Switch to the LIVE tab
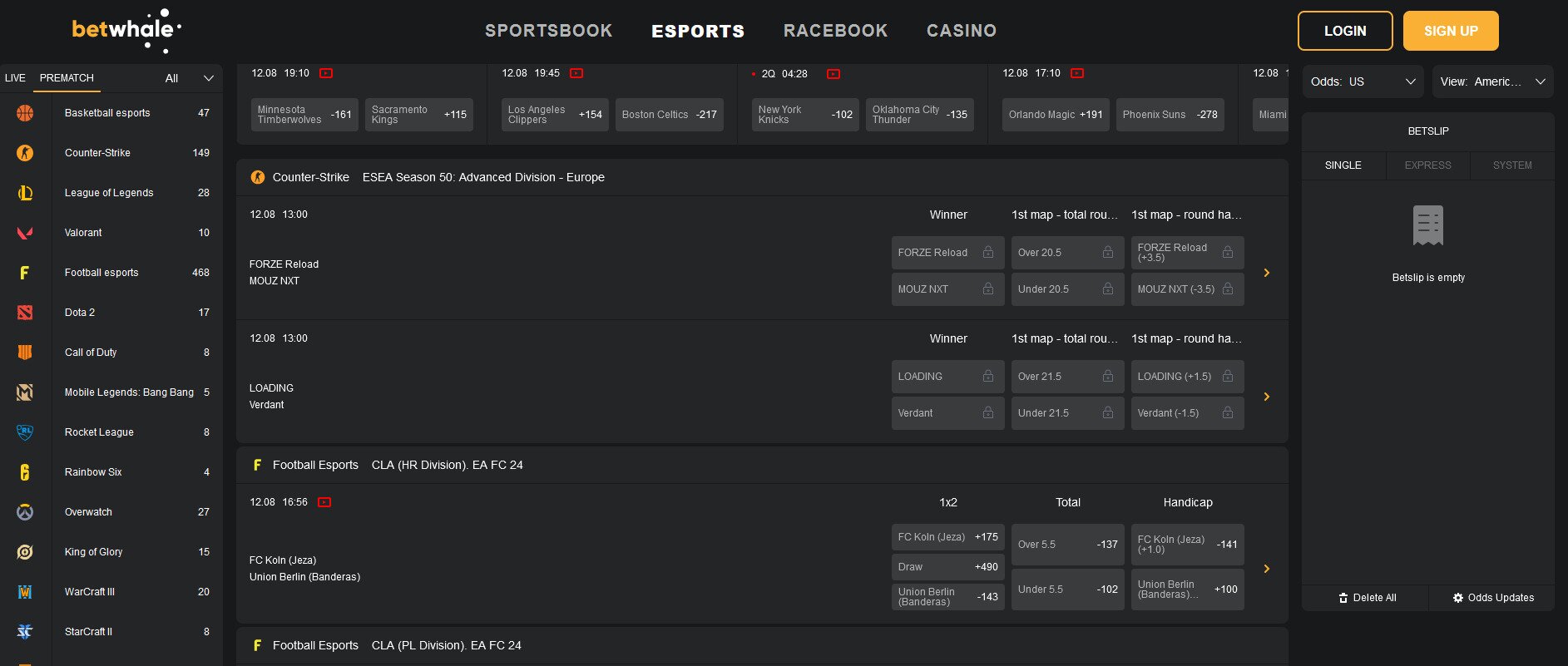1568x666 pixels. tap(15, 78)
